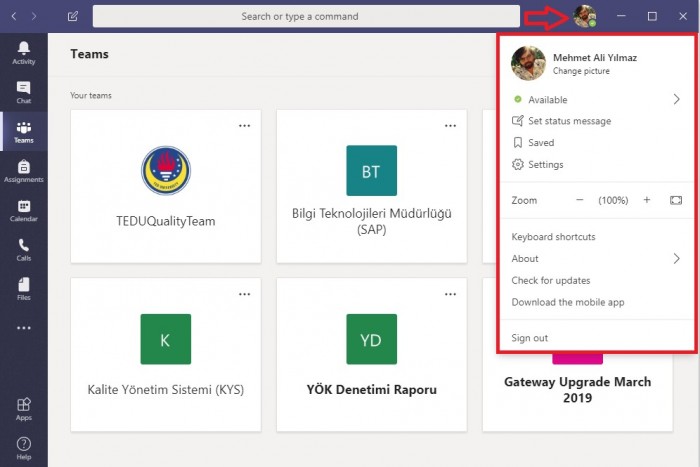Increase zoom with the plus button

(646, 200)
